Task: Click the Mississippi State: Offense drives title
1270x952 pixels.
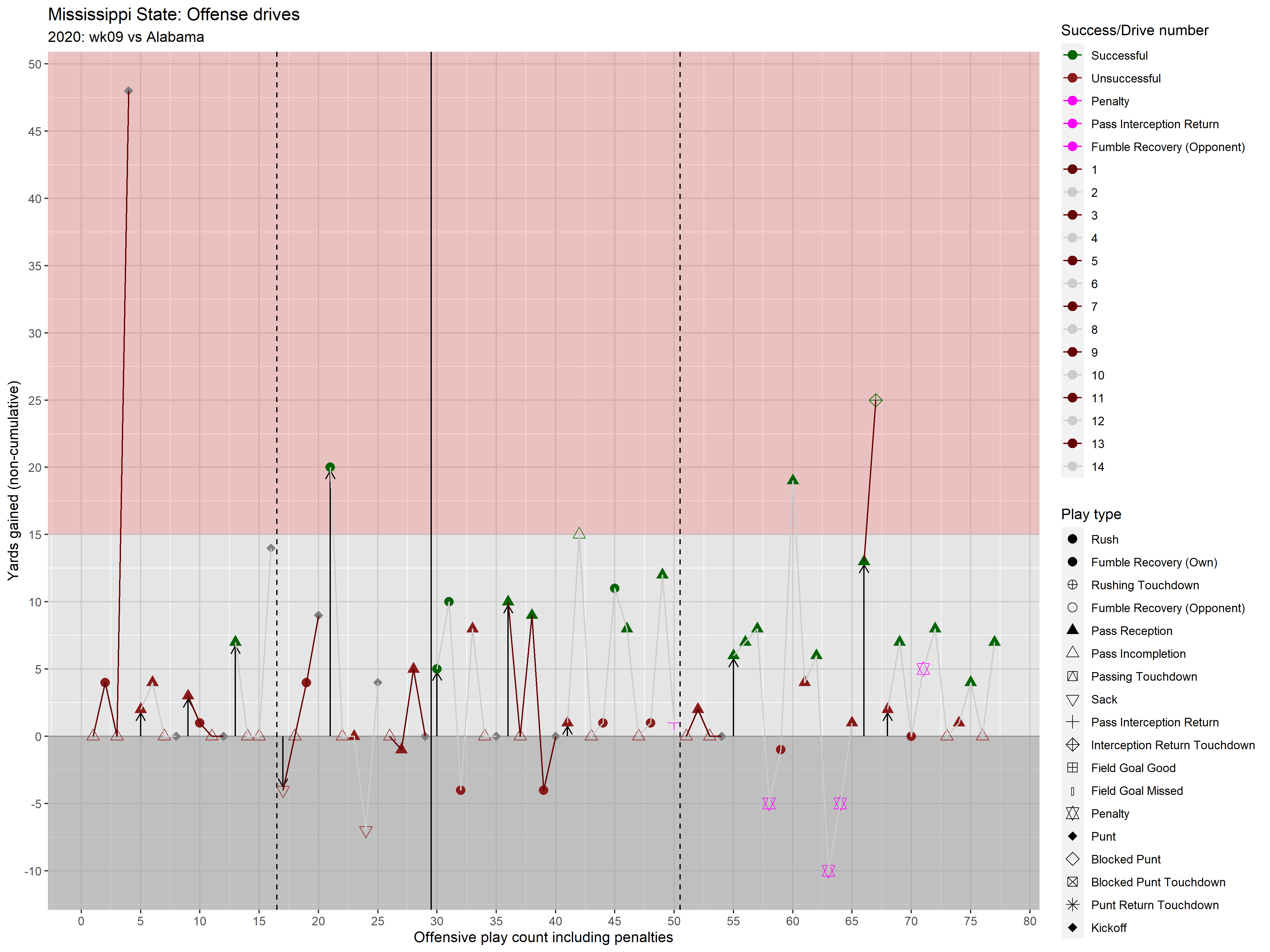Action: point(173,14)
